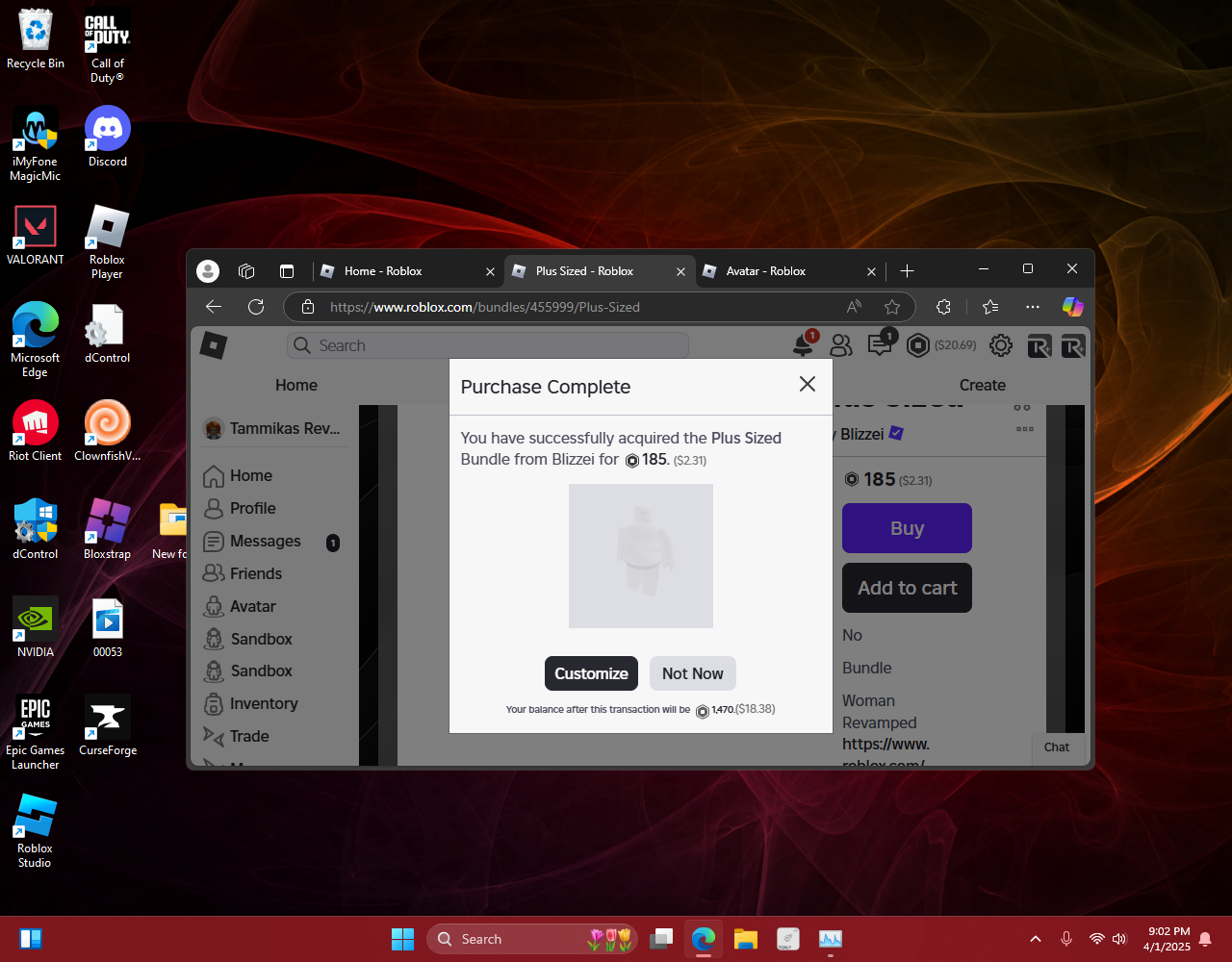Open the Recycle Bin desktop icon

click(x=36, y=38)
